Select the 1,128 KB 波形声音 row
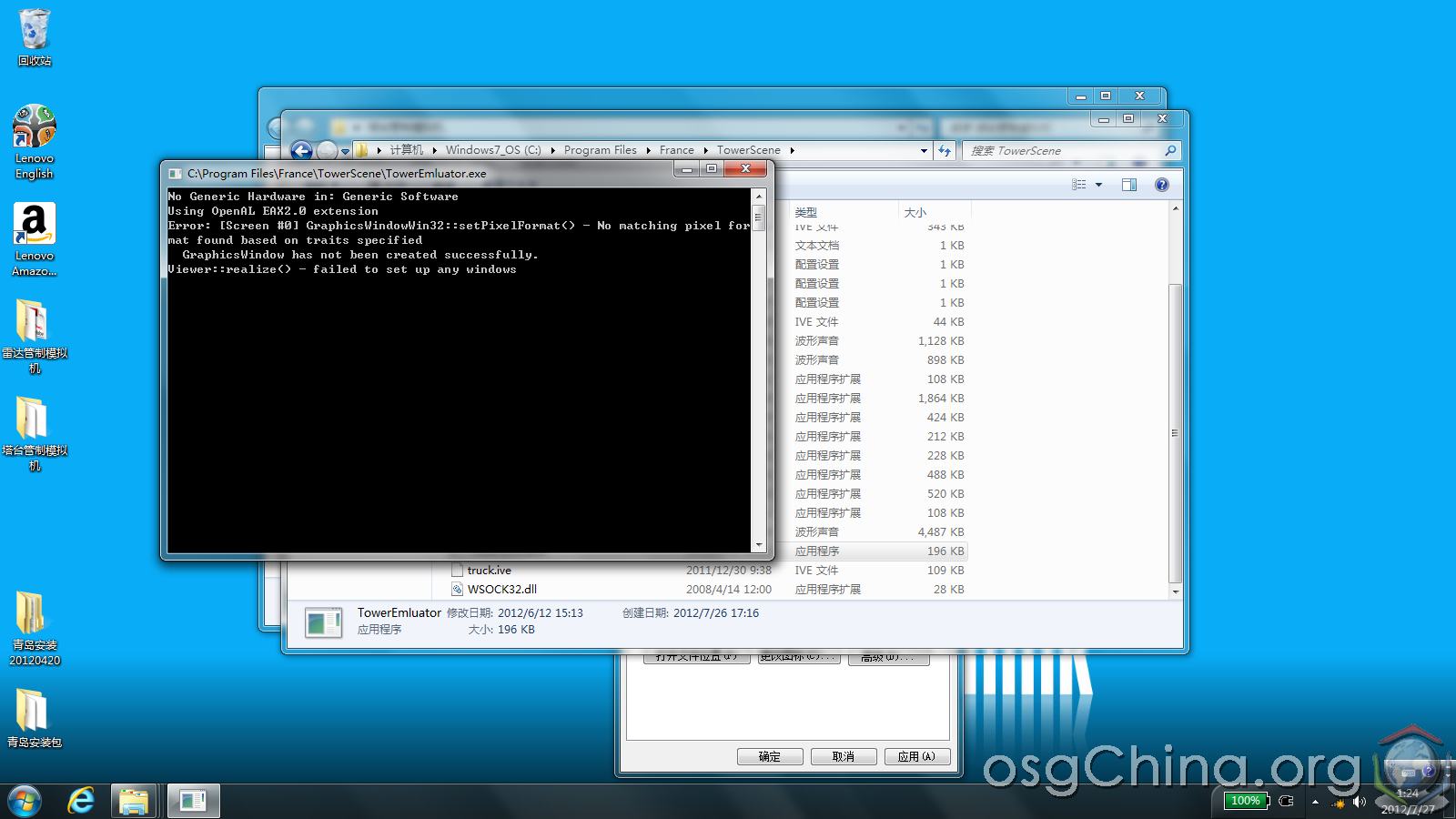The height and width of the screenshot is (819, 1456). [x=878, y=341]
